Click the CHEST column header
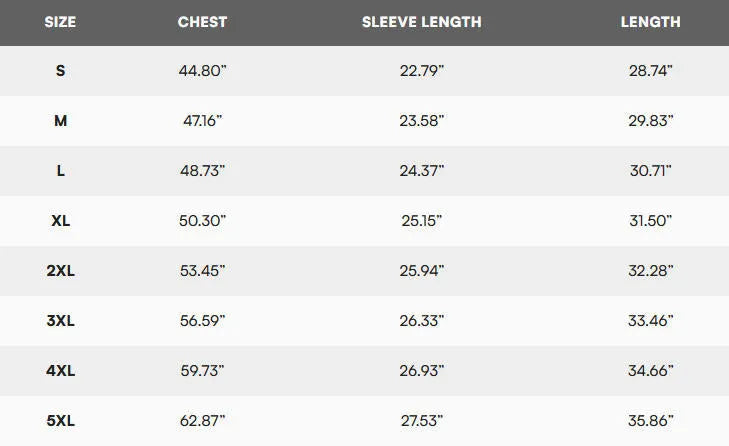 202,22
